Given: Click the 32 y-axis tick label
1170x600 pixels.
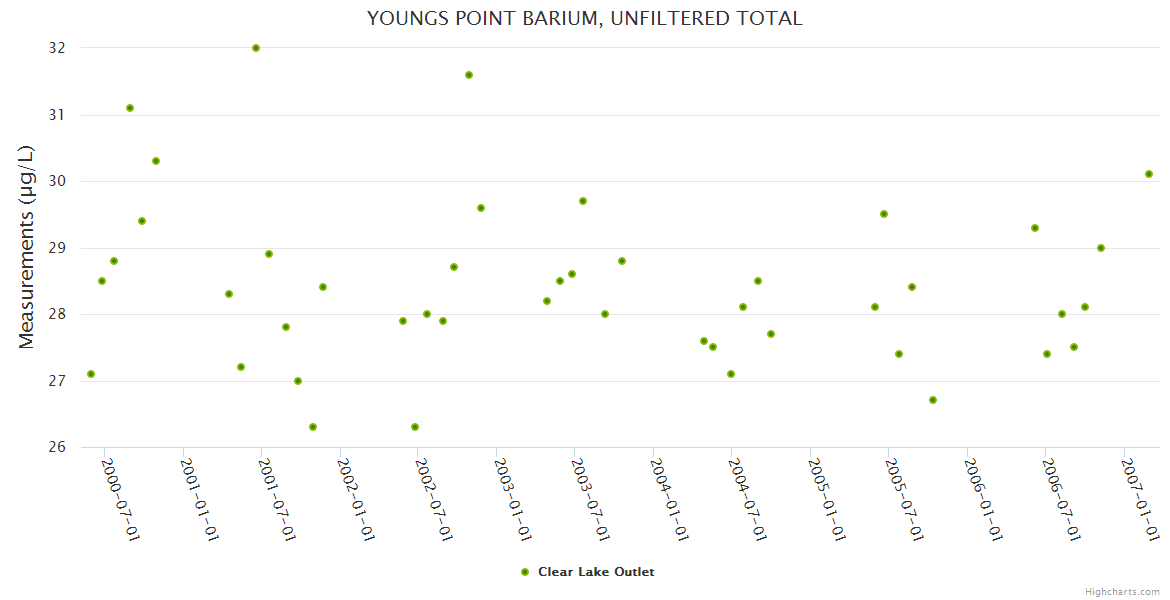Looking at the screenshot, I should click(56, 48).
